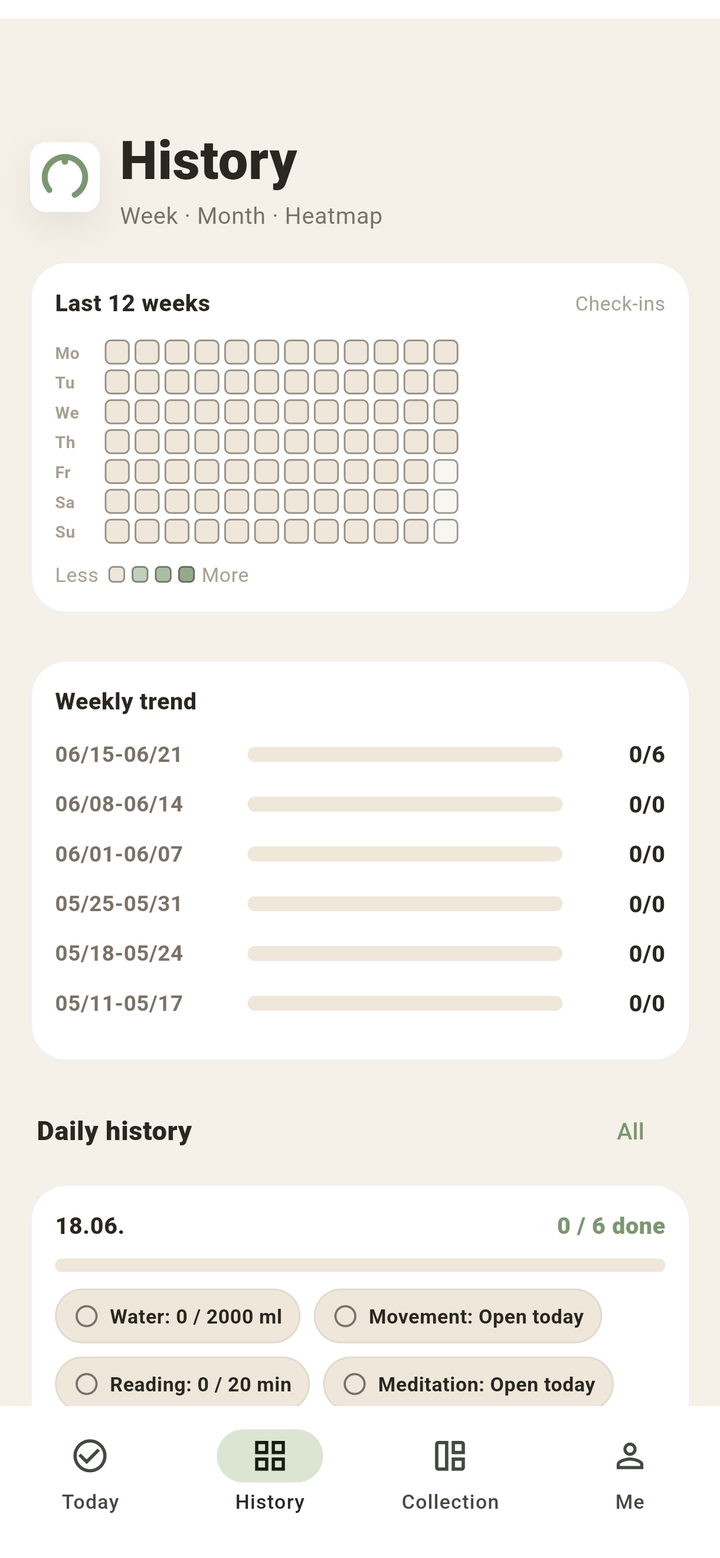
Task: Tap the first Sunday heatmap cell
Action: coord(117,531)
